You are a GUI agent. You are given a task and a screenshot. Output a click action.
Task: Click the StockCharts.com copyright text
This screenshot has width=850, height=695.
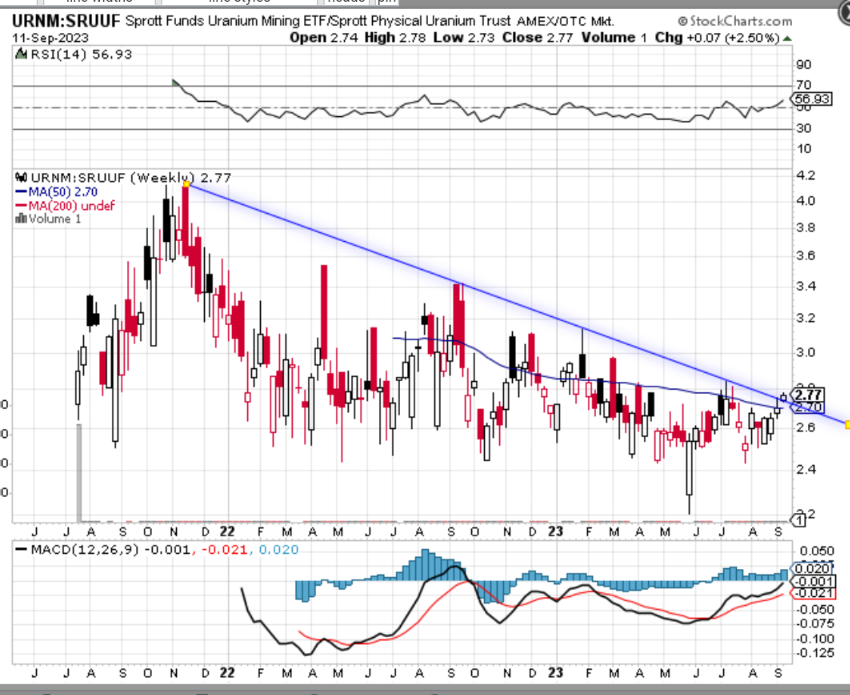[x=735, y=21]
